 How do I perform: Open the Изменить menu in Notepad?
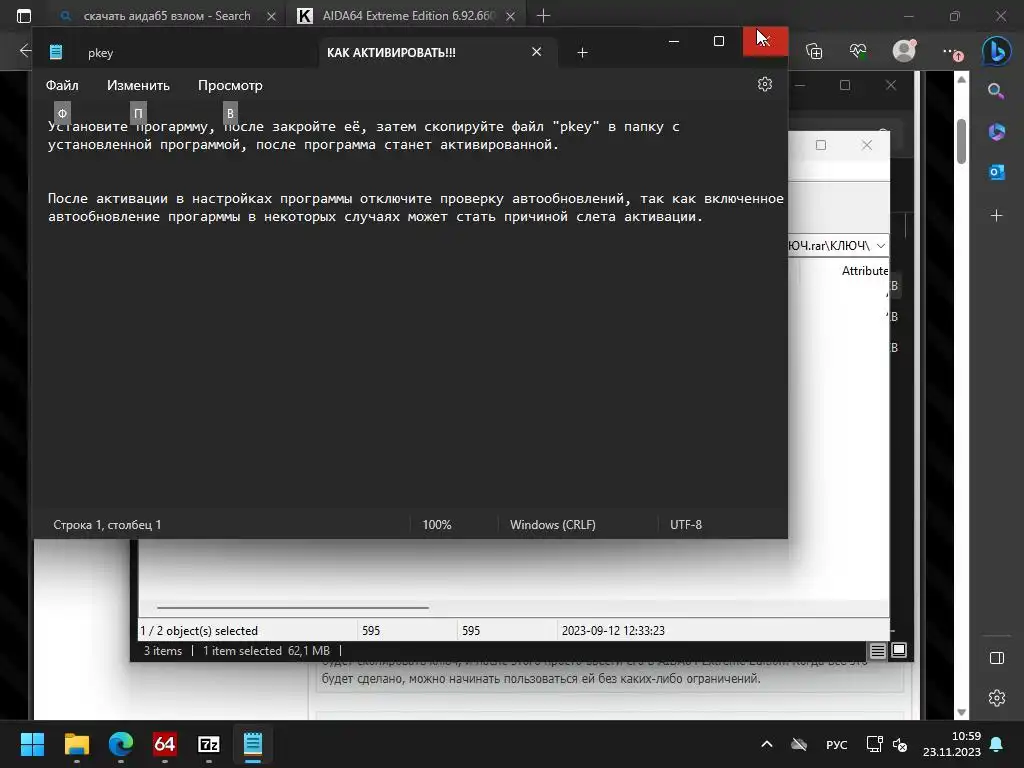coord(138,86)
